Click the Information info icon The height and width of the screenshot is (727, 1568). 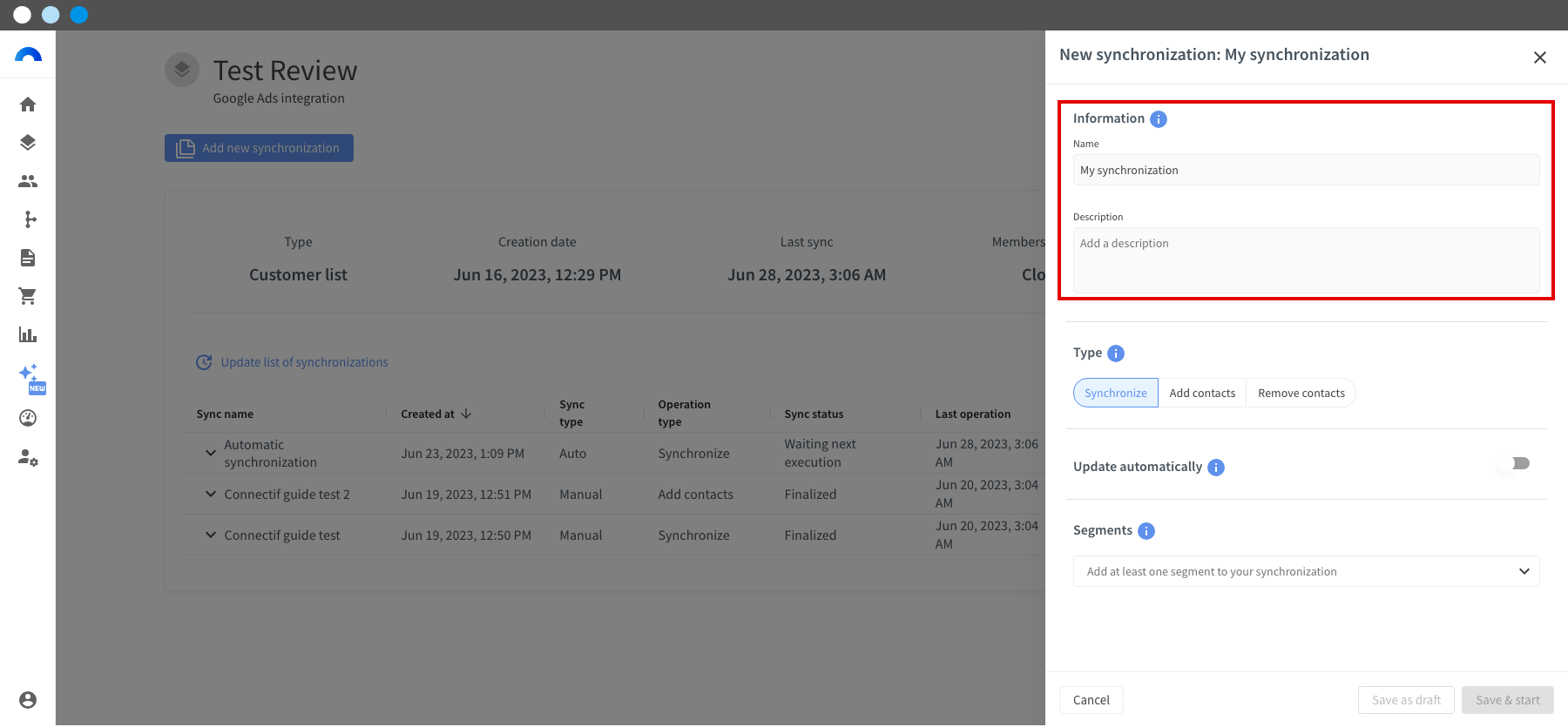1159,119
